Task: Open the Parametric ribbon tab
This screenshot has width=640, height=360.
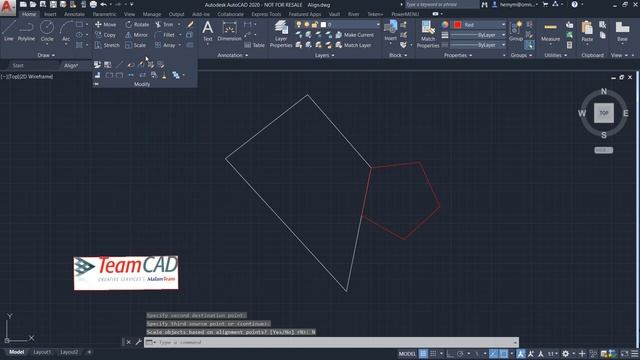Action: [x=104, y=14]
